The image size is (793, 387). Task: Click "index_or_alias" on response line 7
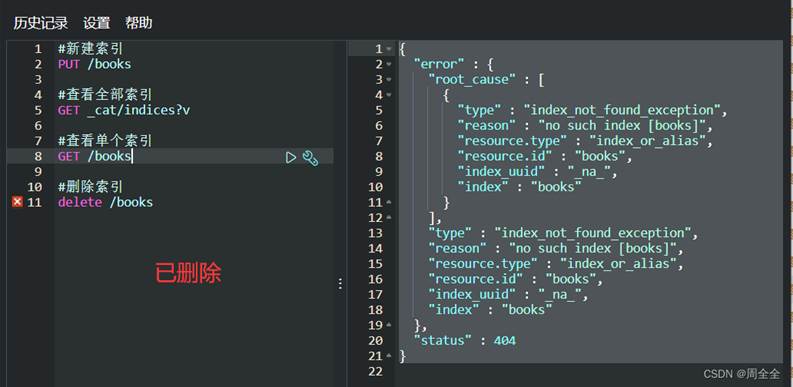pyautogui.click(x=650, y=141)
